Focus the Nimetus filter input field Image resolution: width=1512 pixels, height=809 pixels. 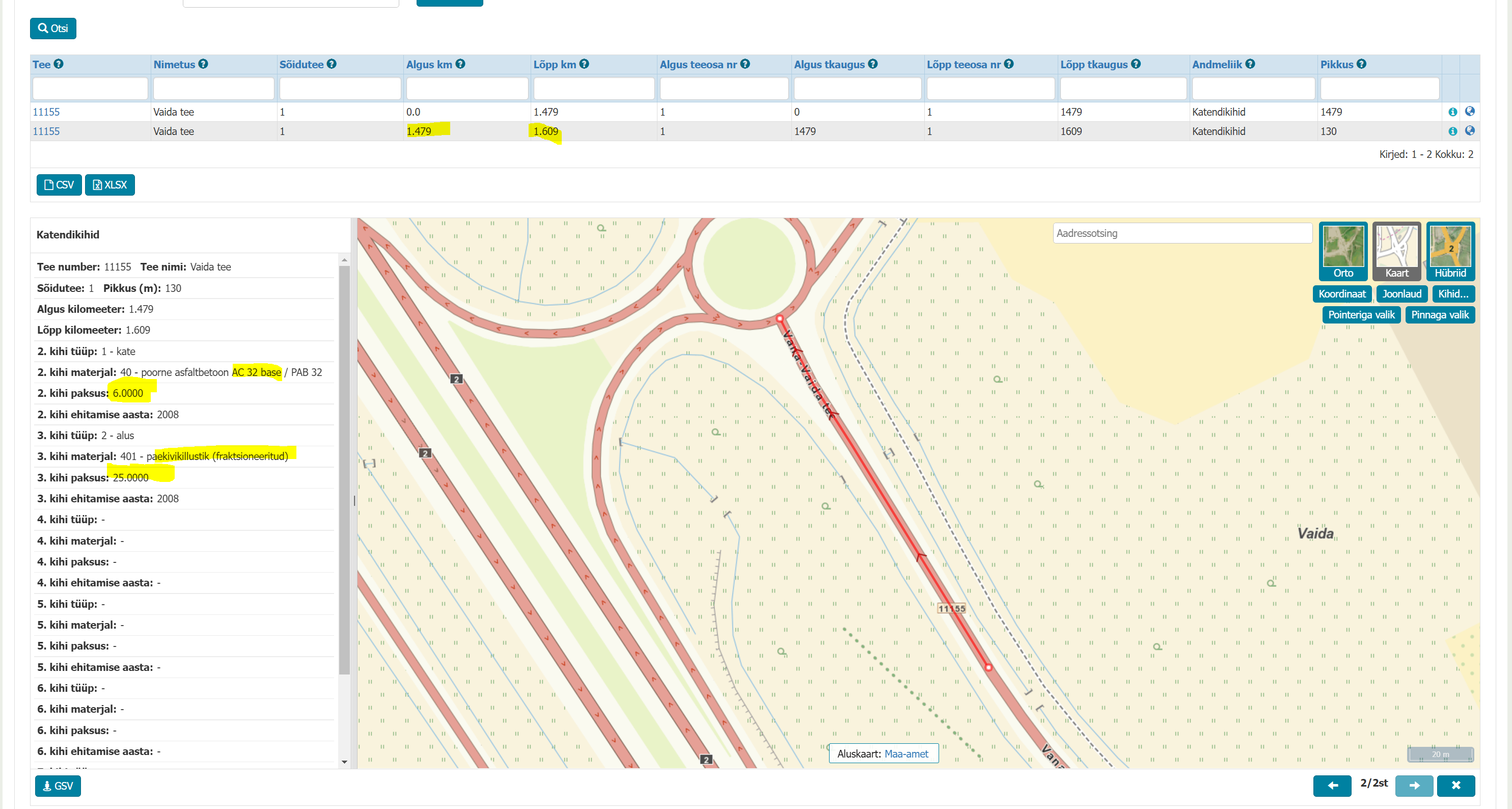pyautogui.click(x=214, y=89)
